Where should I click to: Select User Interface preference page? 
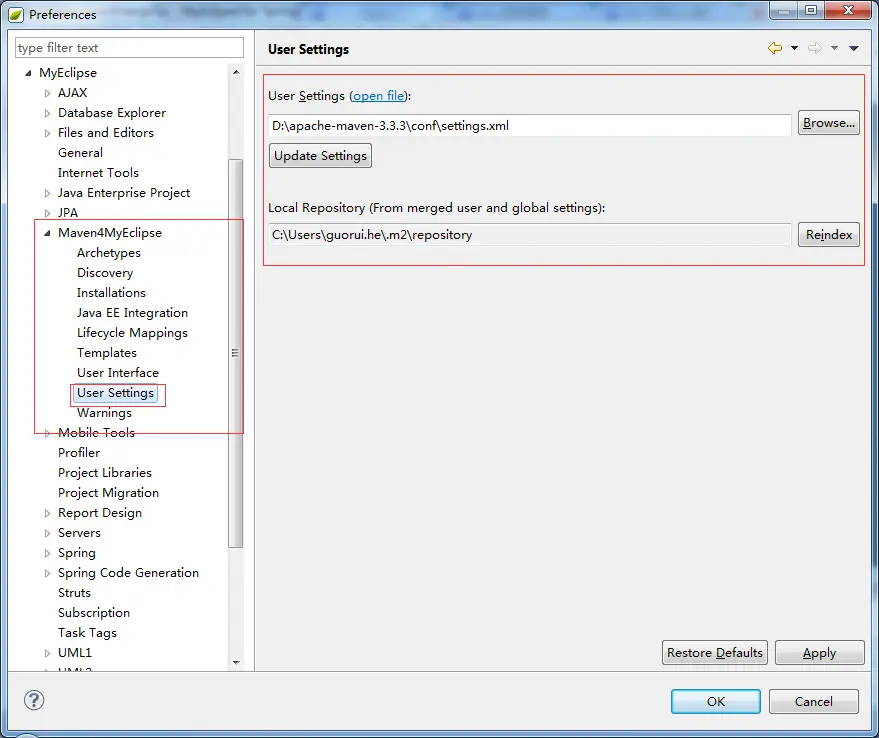coord(118,373)
